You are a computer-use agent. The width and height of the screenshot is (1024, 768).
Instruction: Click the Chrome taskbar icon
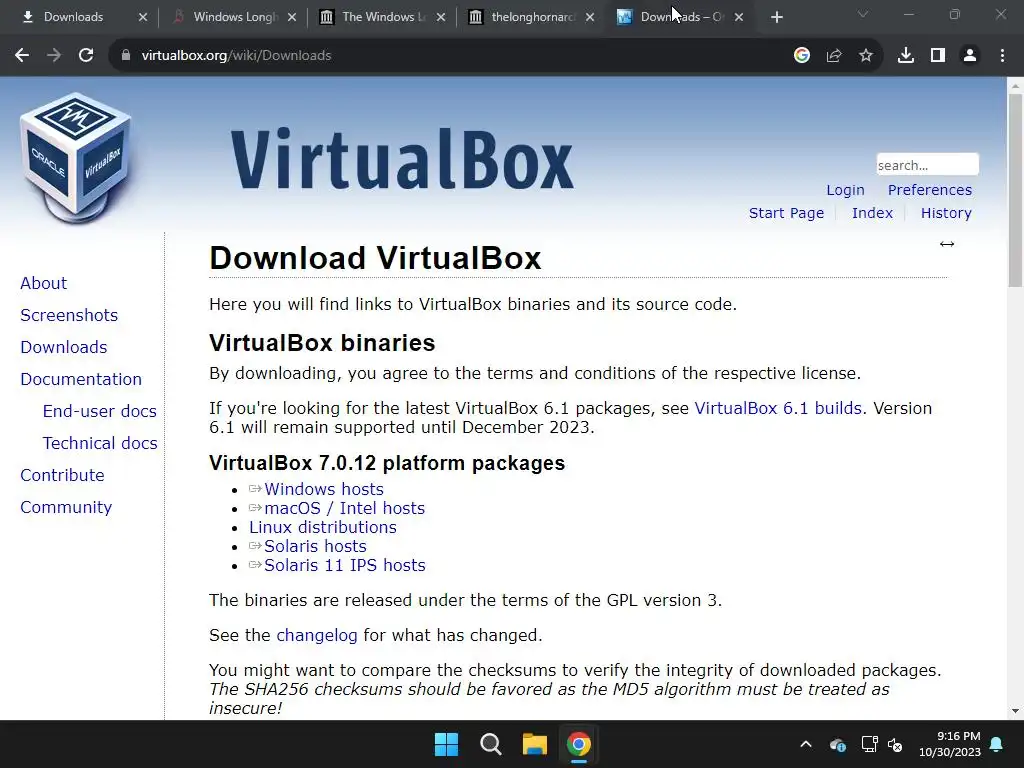click(579, 744)
